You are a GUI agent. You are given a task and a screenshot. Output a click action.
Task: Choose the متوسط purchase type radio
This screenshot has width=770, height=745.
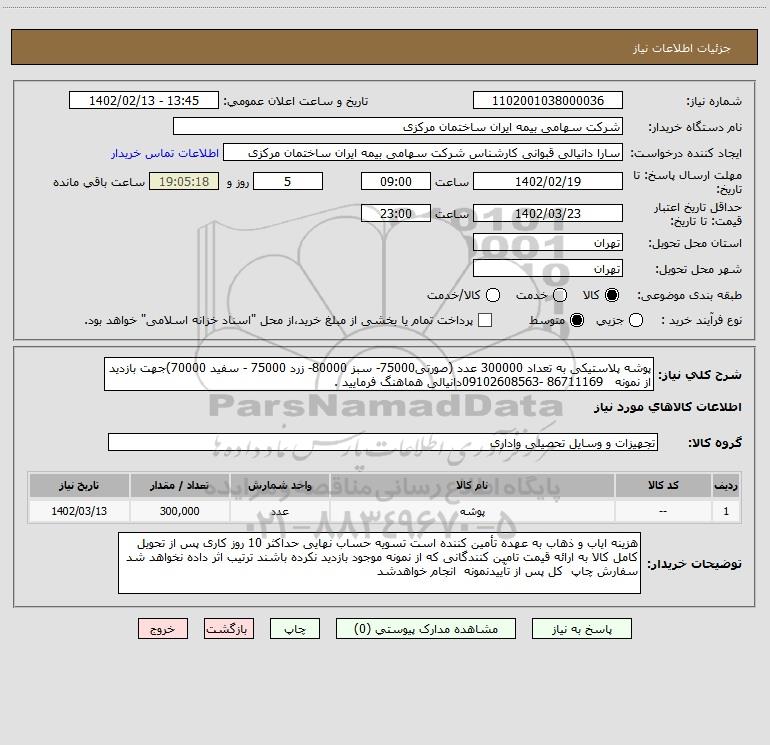coord(577,320)
